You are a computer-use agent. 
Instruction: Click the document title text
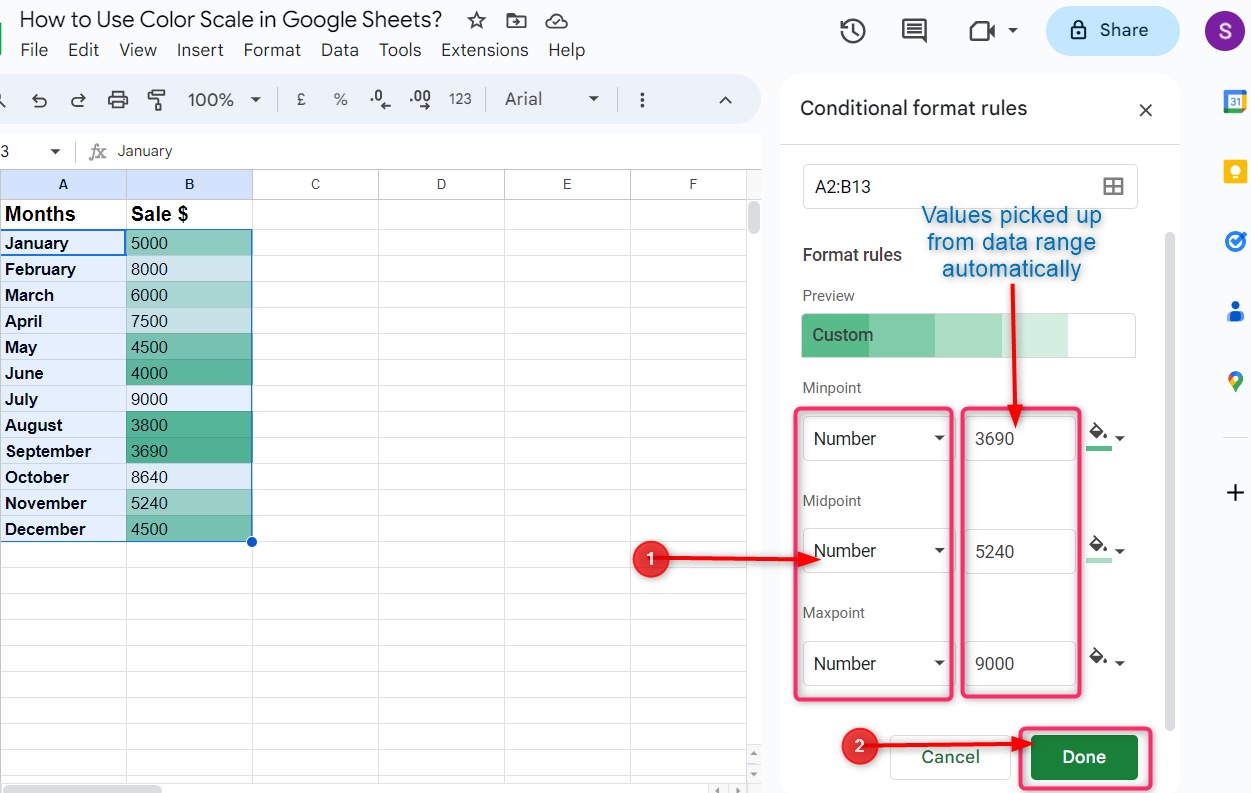coord(231,20)
